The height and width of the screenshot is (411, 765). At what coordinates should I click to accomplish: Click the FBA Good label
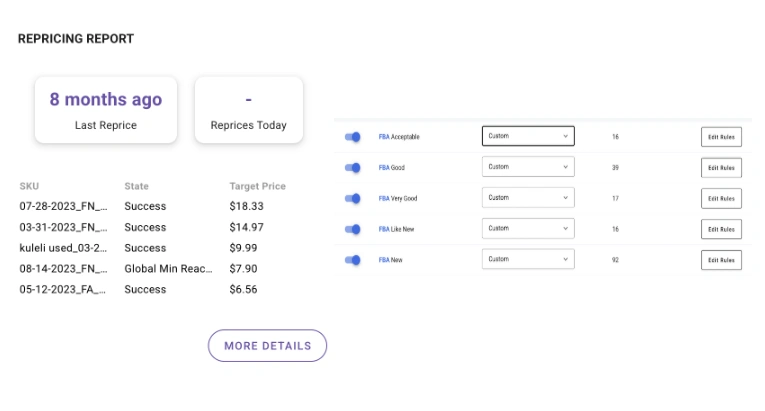click(392, 167)
